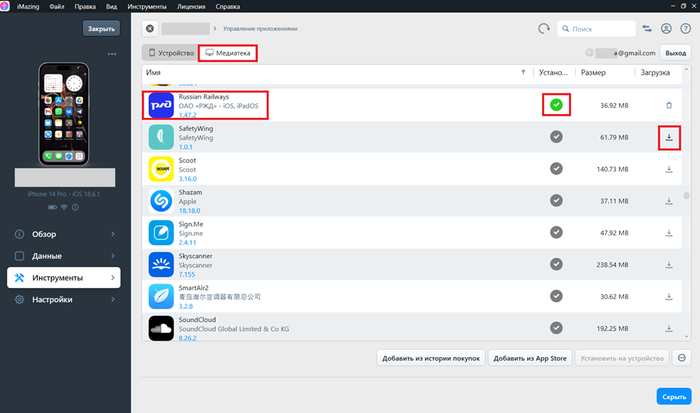700x413 pixels.
Task: Open the transfers arrows icon
Action: (647, 29)
